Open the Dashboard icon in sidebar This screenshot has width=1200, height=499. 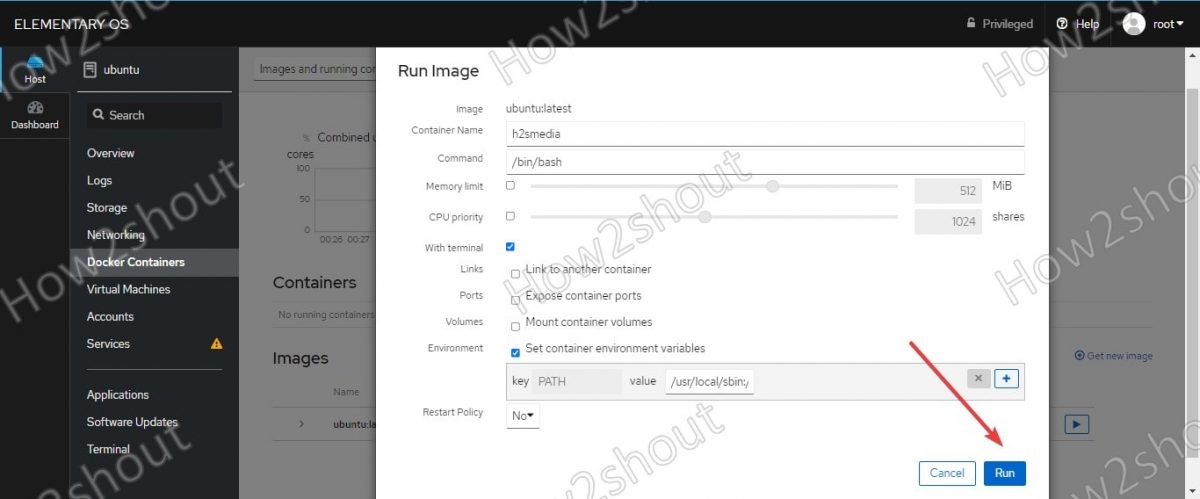click(x=35, y=108)
